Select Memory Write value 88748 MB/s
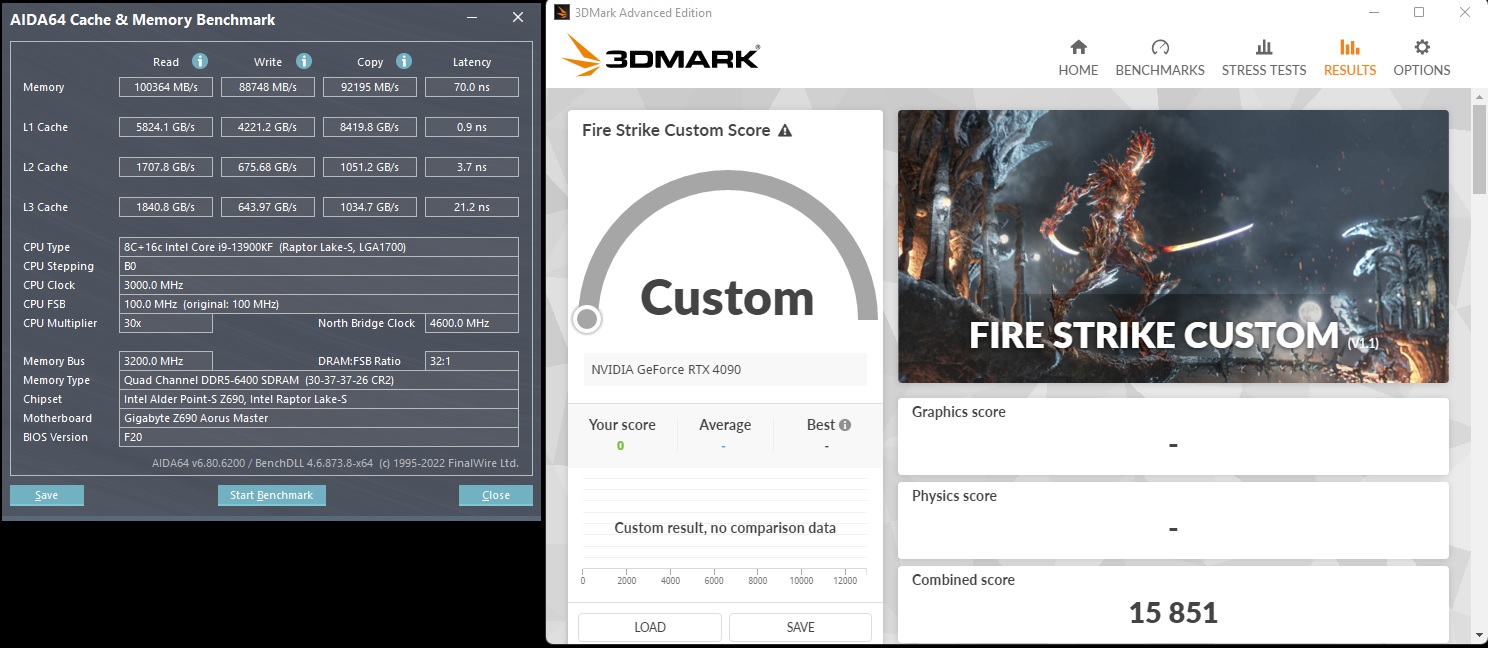 coord(268,87)
